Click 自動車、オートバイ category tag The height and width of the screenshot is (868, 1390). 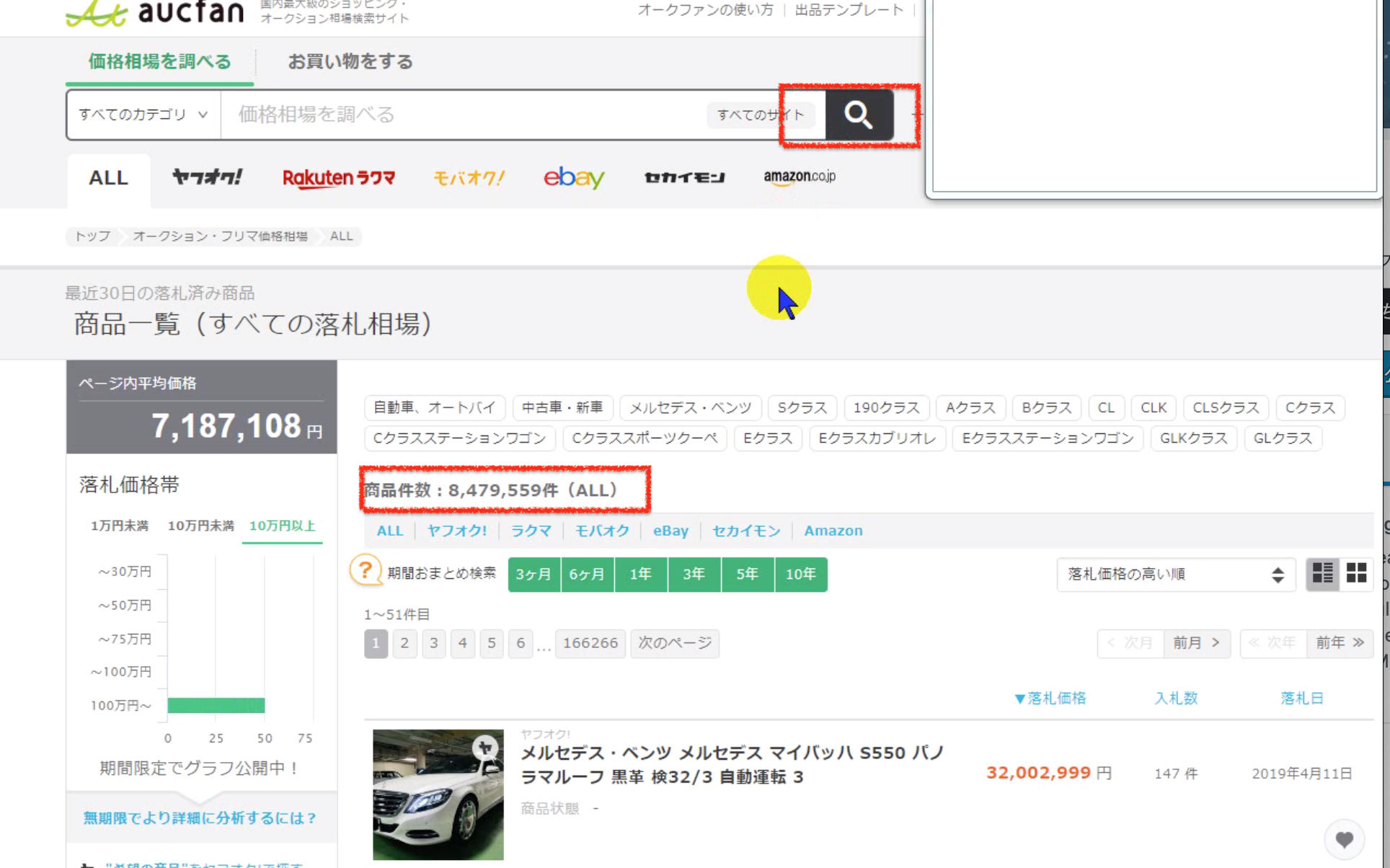(x=435, y=408)
